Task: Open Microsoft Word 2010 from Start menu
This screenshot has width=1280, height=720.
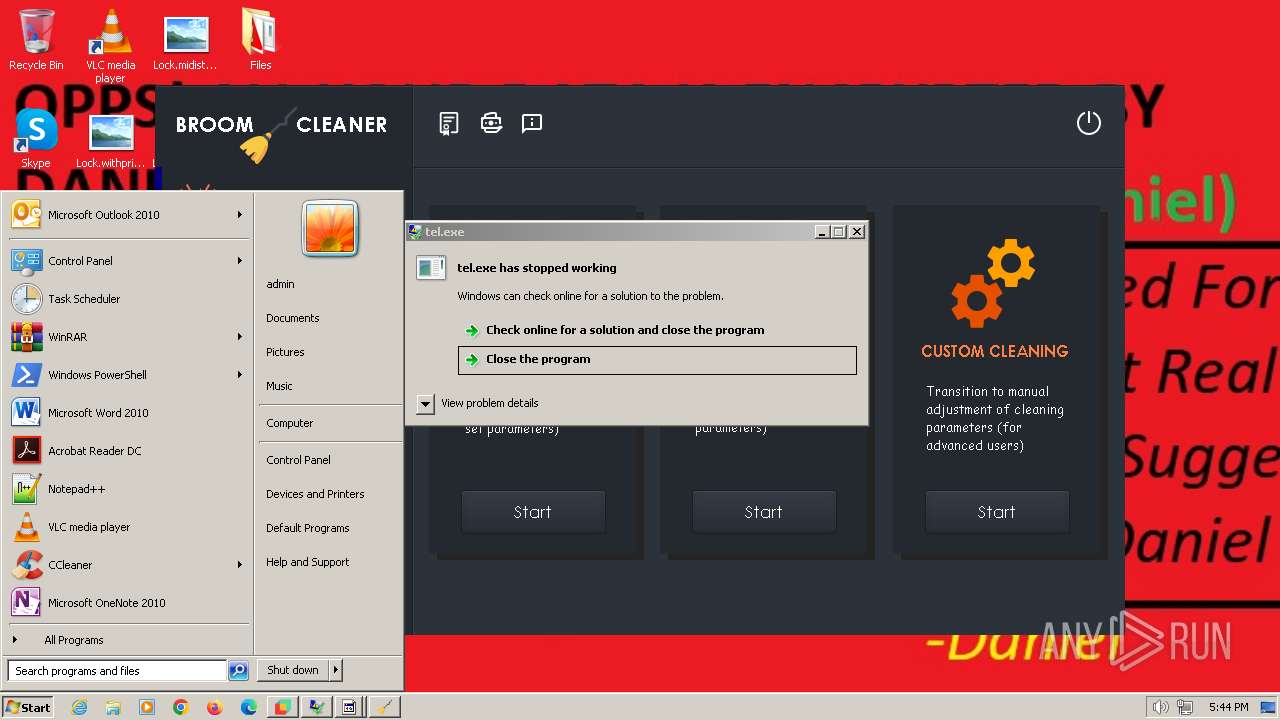Action: pyautogui.click(x=128, y=413)
